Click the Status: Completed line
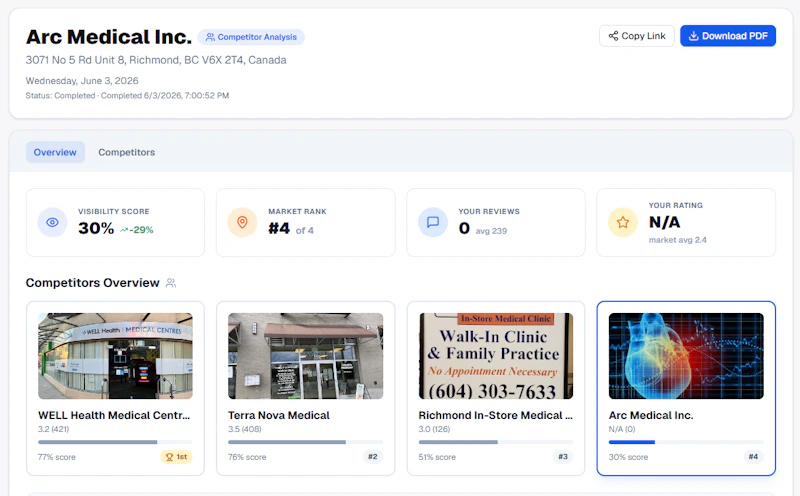 (x=128, y=95)
